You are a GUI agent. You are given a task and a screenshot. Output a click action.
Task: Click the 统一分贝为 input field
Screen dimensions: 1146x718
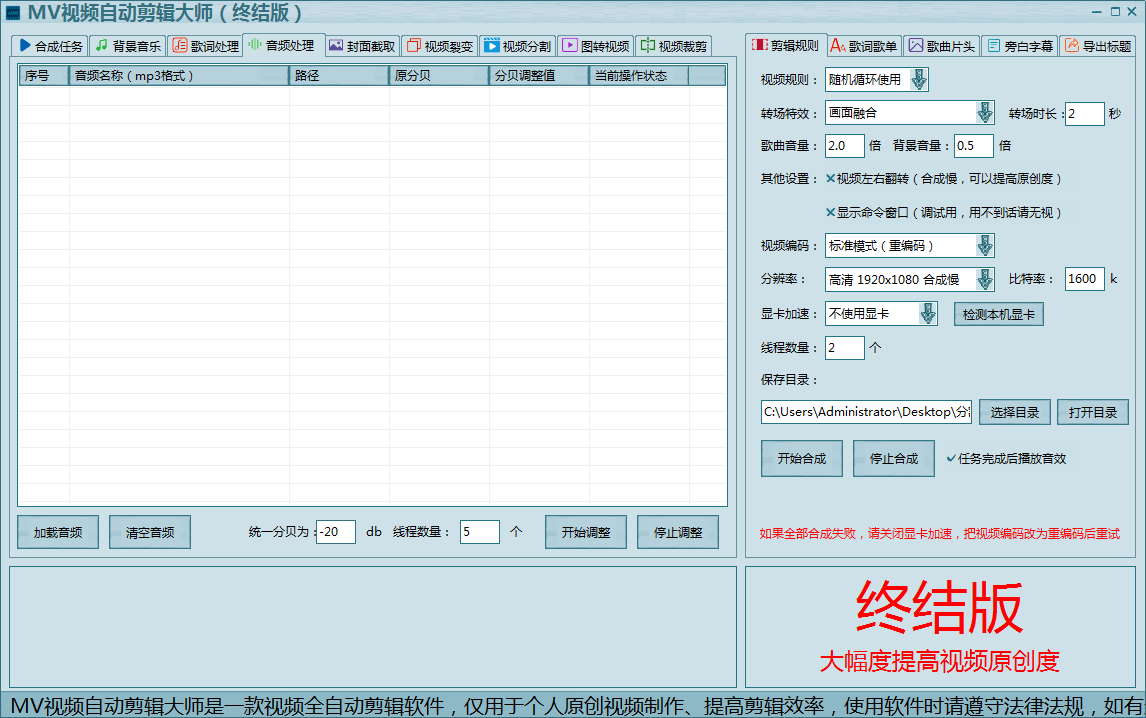336,532
